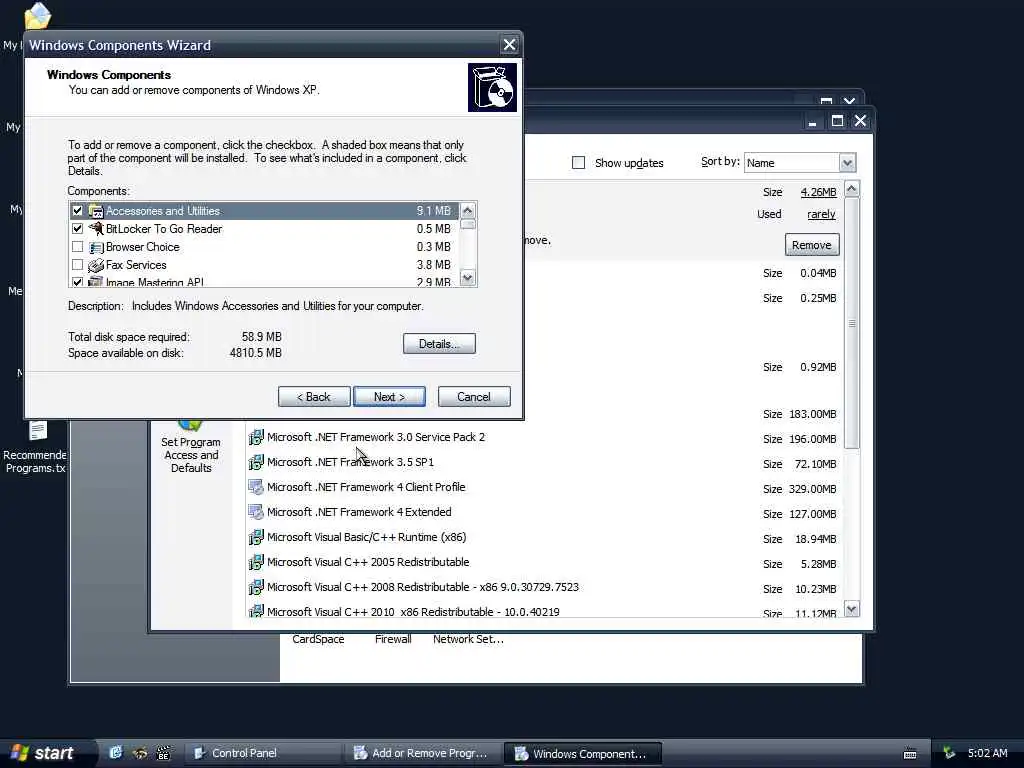Screen dimensions: 1024x768
Task: Click the Add or Remove Programs scrollbar thumb
Action: click(x=852, y=323)
